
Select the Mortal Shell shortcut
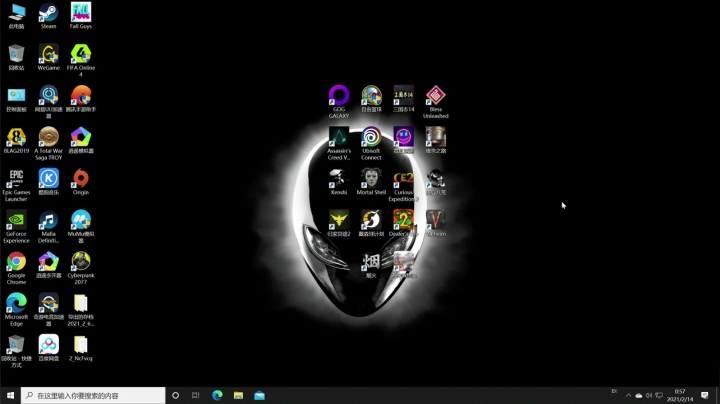371,181
